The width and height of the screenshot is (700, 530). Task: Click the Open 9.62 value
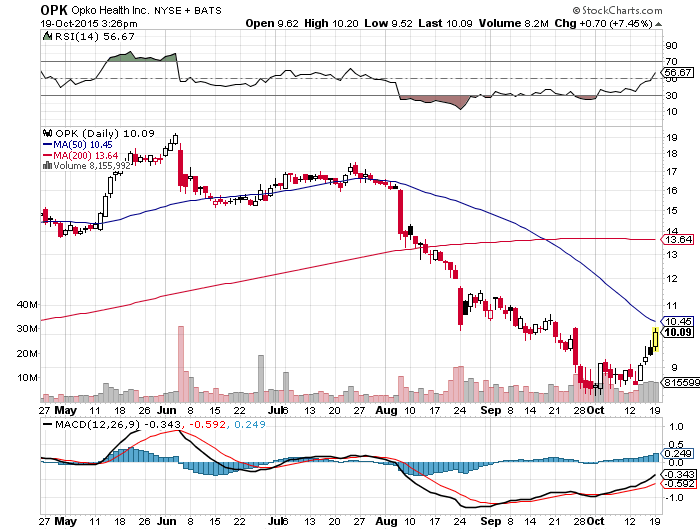[272, 23]
